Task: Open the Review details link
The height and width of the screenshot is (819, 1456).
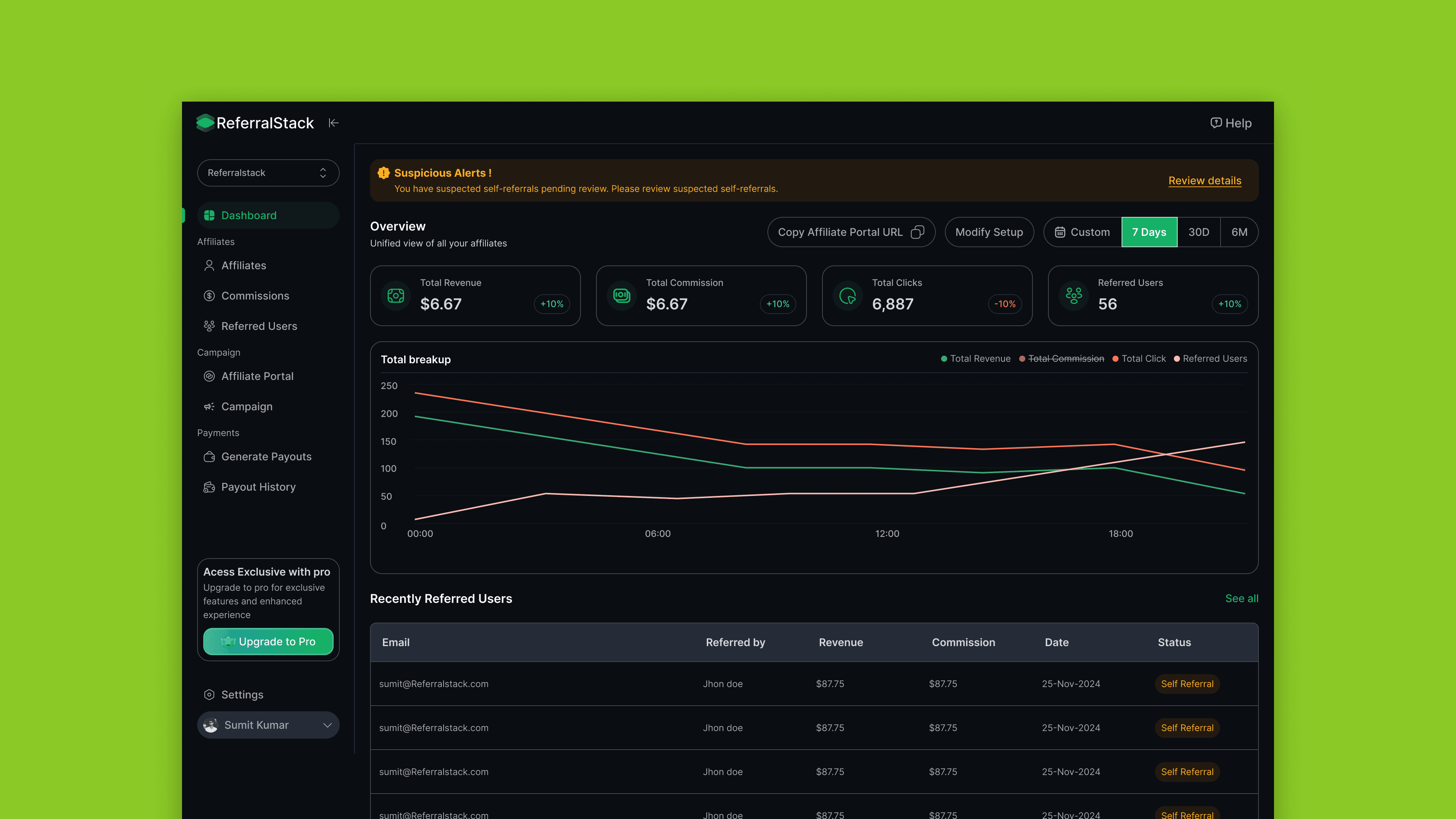Action: 1205,181
